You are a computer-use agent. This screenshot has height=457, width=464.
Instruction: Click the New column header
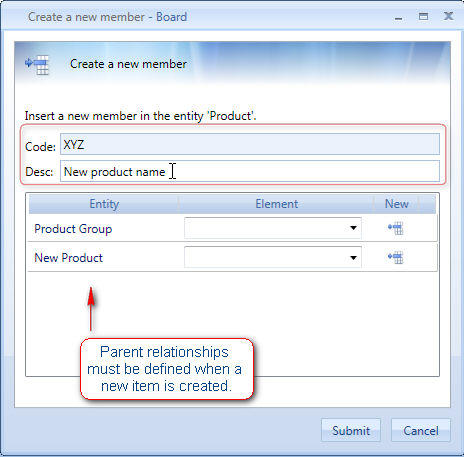tap(396, 204)
